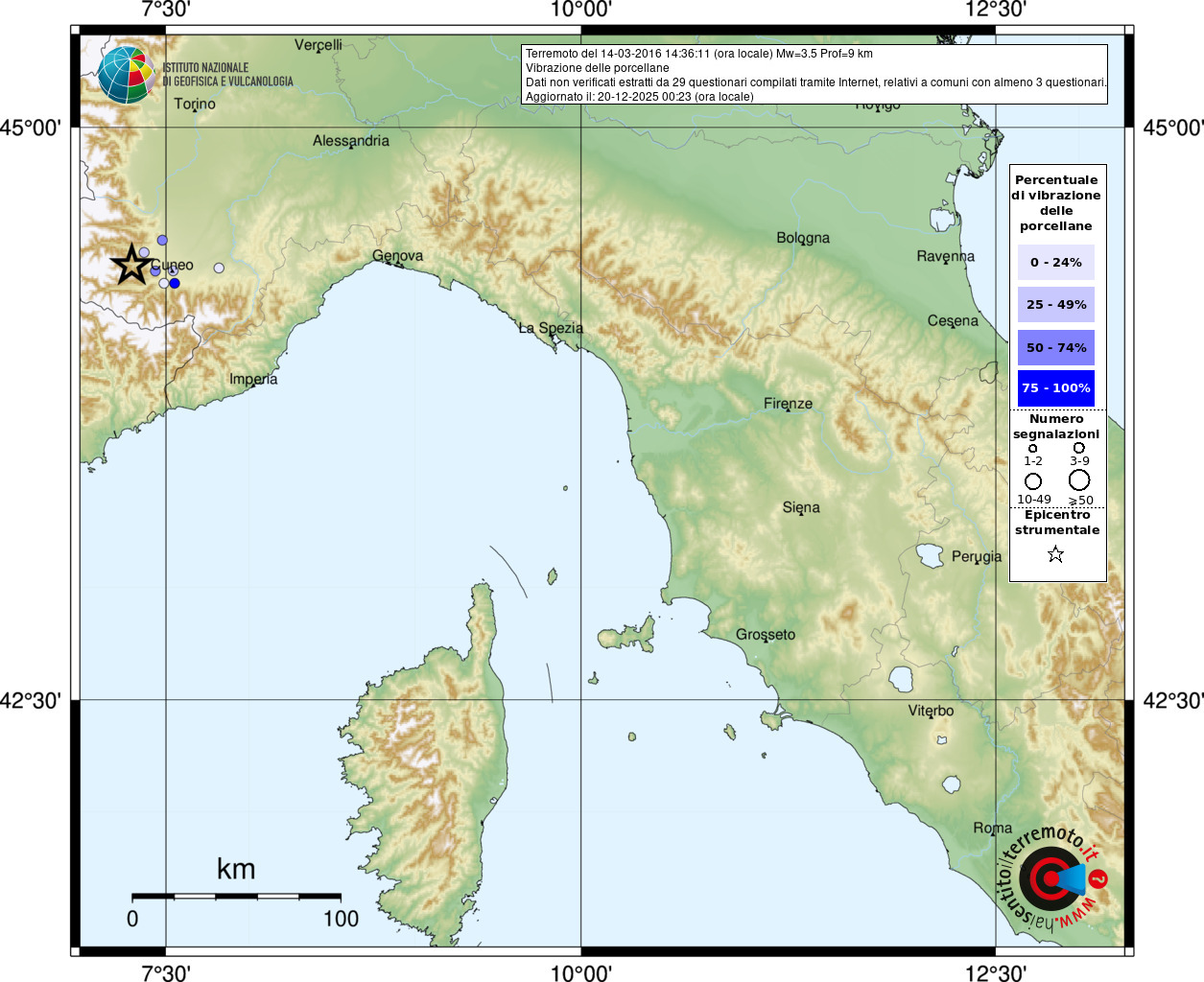Click the right 42°30' latitude label

pos(1173,701)
